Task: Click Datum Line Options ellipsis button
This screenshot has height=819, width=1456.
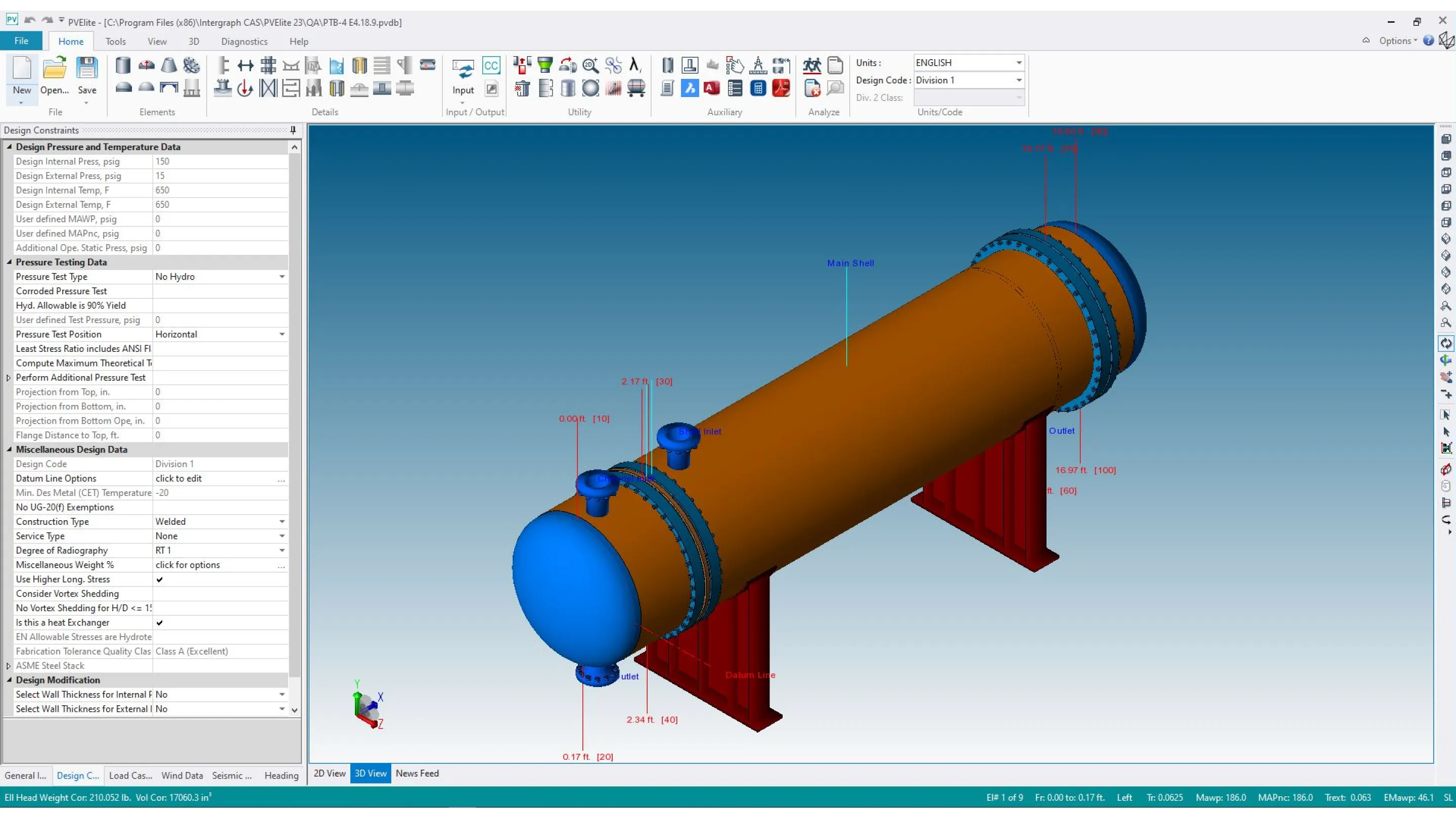Action: (x=281, y=479)
